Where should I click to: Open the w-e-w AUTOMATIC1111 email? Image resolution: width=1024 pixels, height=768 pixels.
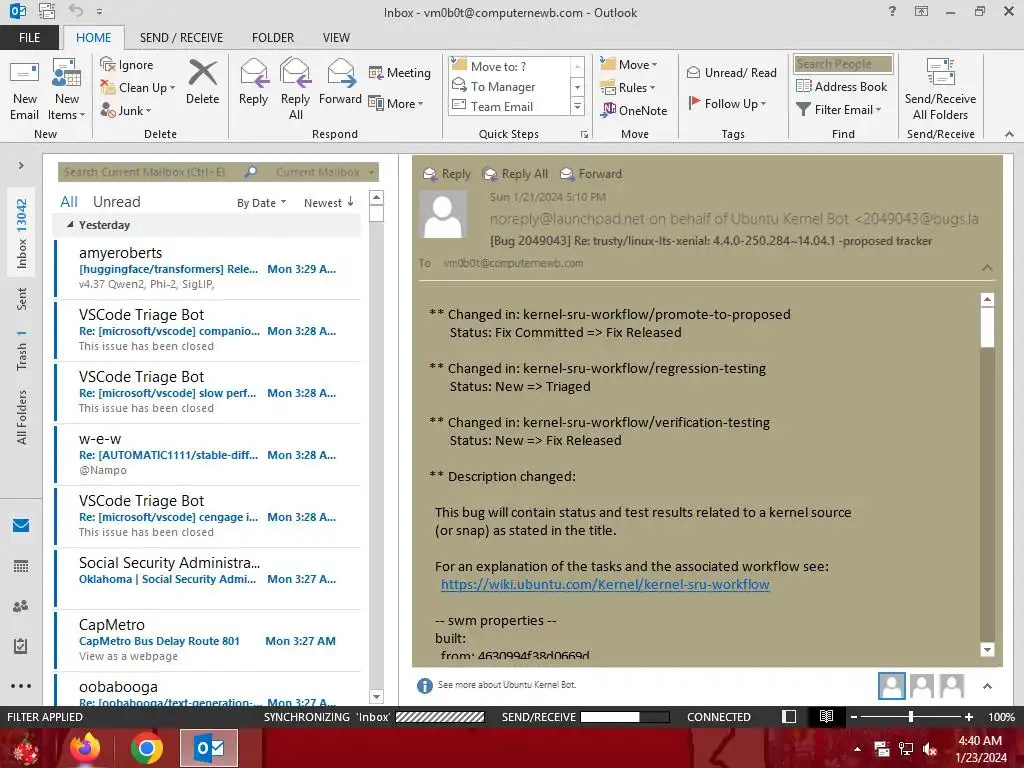[208, 455]
